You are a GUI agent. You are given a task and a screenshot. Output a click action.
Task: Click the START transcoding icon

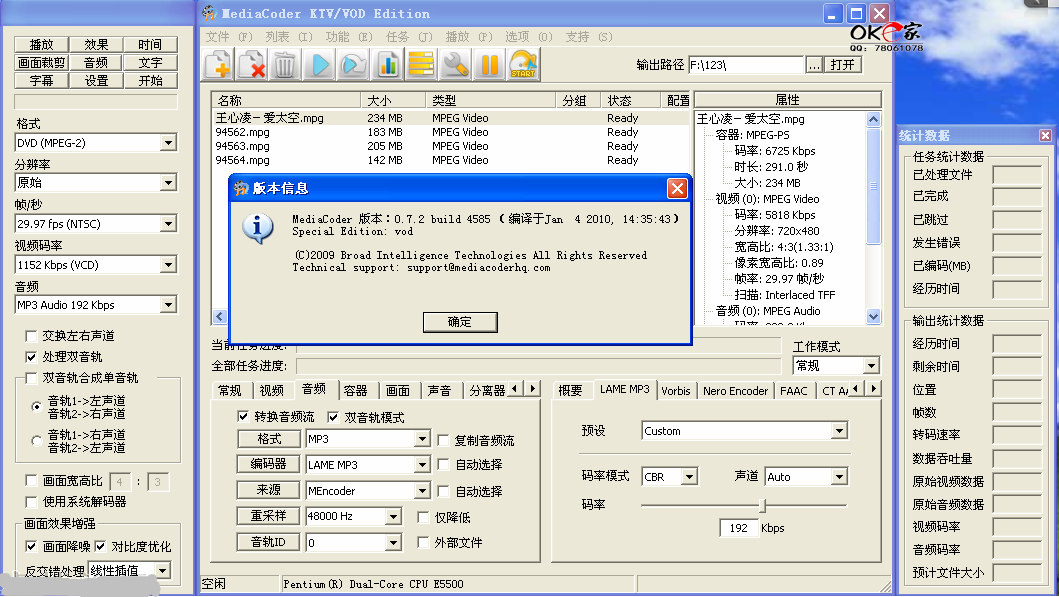click(x=523, y=65)
